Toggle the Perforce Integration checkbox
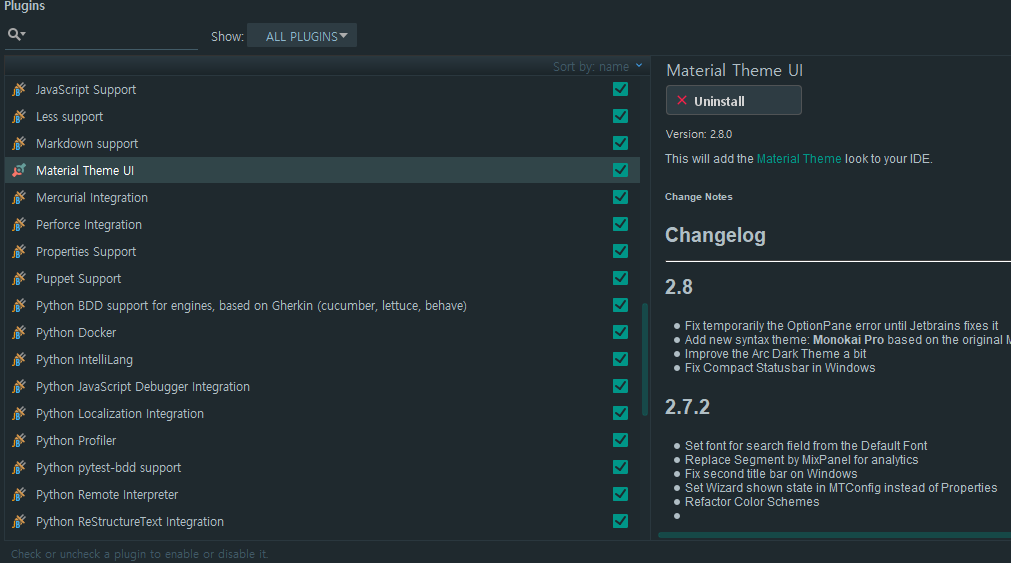This screenshot has height=563, width=1011. [620, 224]
